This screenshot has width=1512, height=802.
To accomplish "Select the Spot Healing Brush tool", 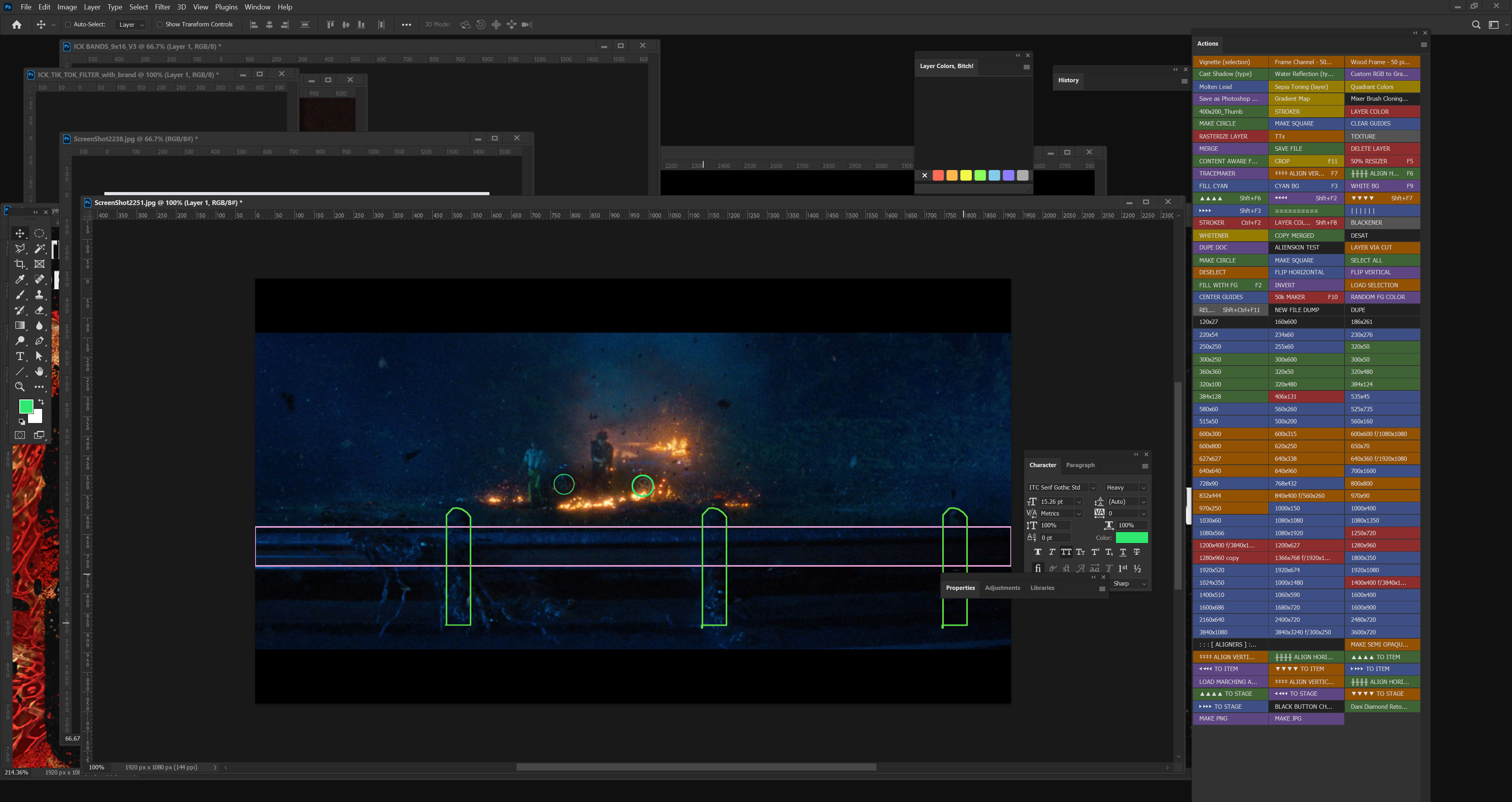I will 39,279.
